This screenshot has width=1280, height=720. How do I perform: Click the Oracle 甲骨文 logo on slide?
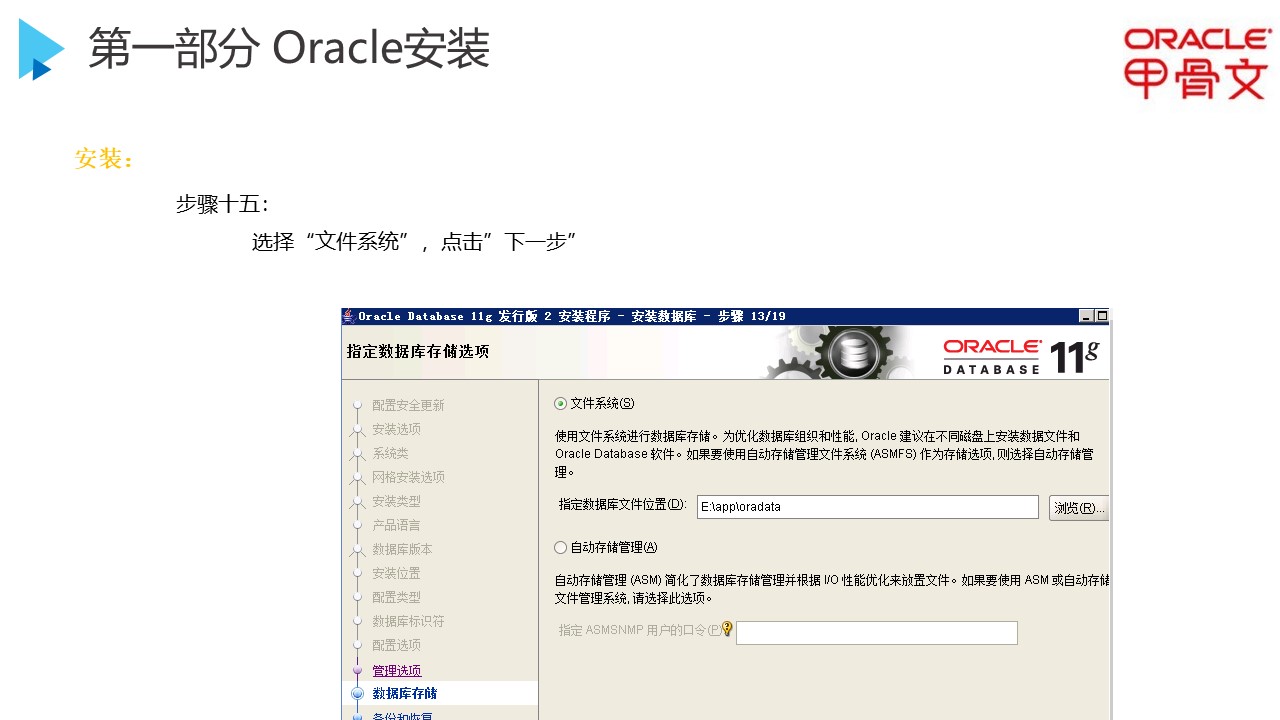point(1197,64)
